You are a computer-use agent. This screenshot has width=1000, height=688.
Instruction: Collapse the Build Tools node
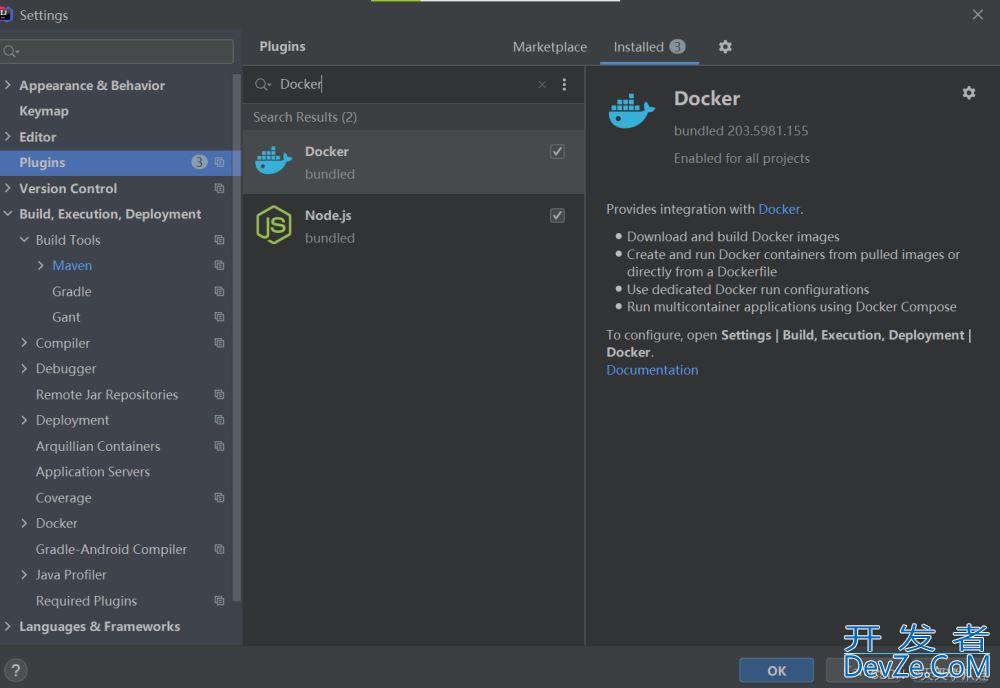click(x=24, y=240)
